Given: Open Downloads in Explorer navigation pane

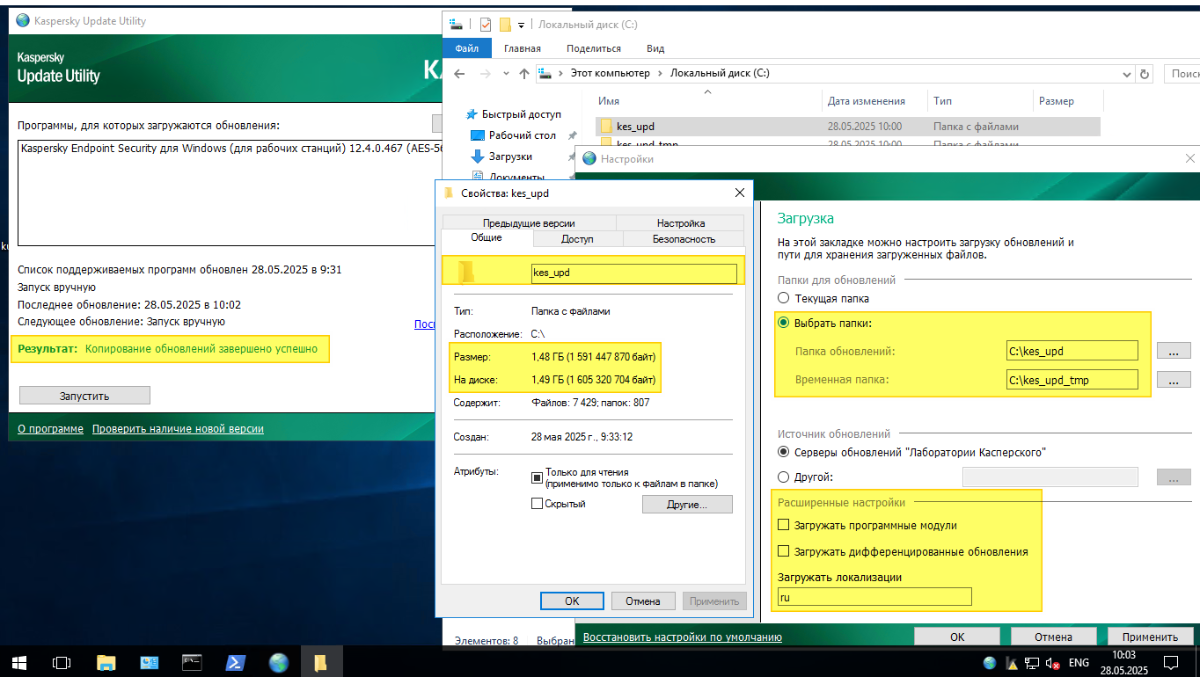Looking at the screenshot, I should pos(510,156).
